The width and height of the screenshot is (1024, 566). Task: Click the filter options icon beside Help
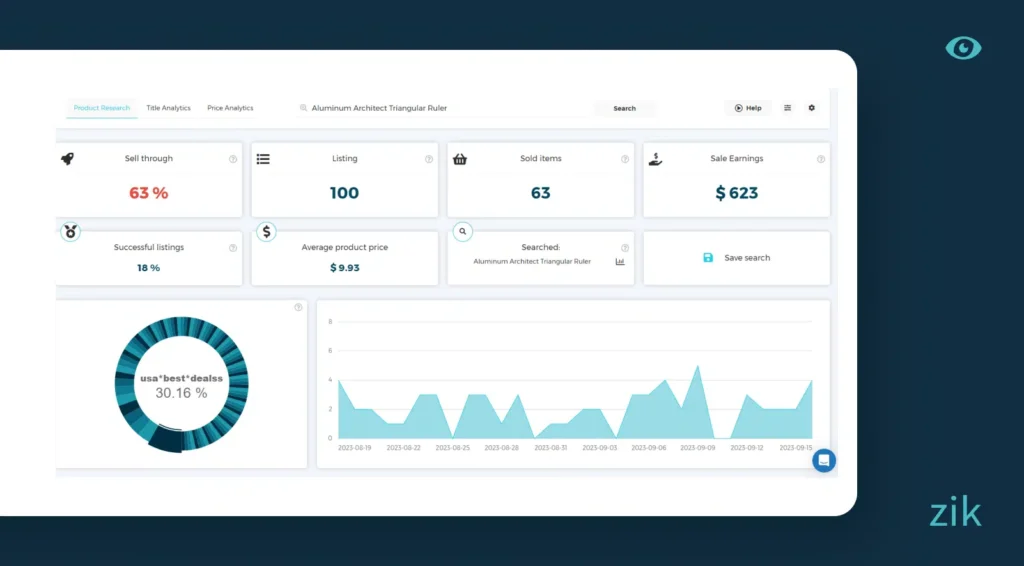[787, 108]
